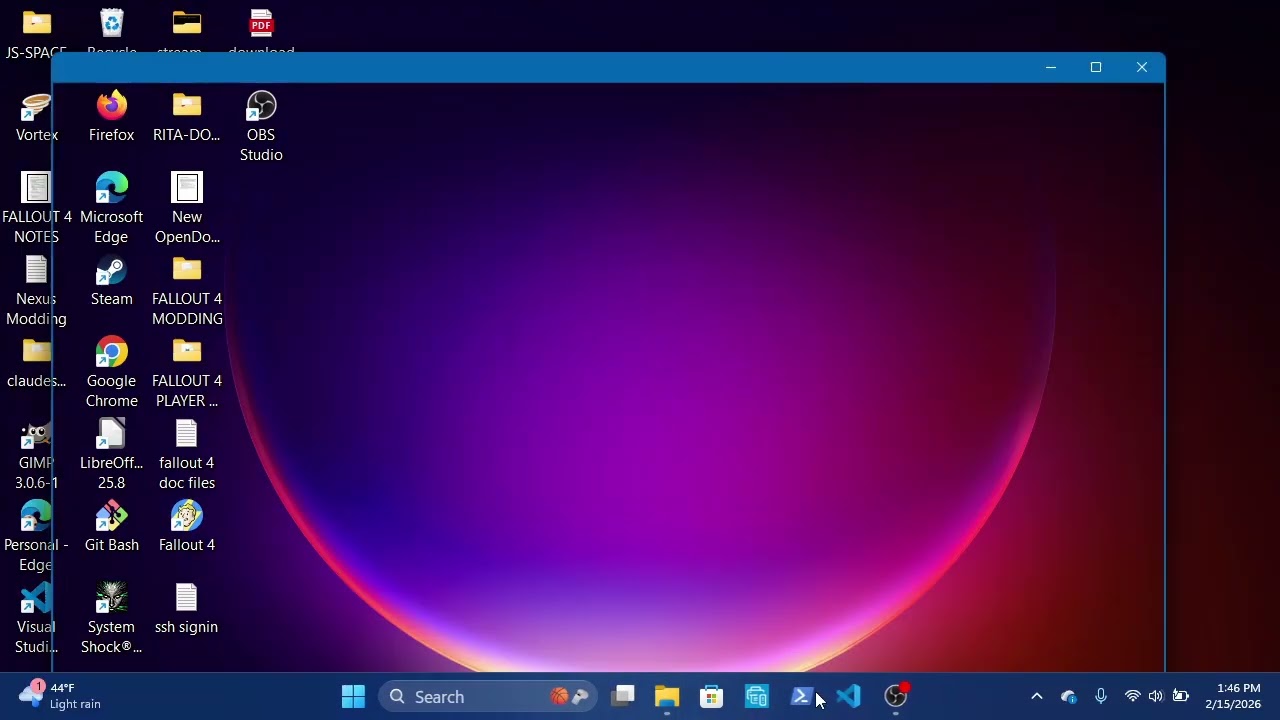
Task: Click the Git Bash desktop icon
Action: point(111,528)
